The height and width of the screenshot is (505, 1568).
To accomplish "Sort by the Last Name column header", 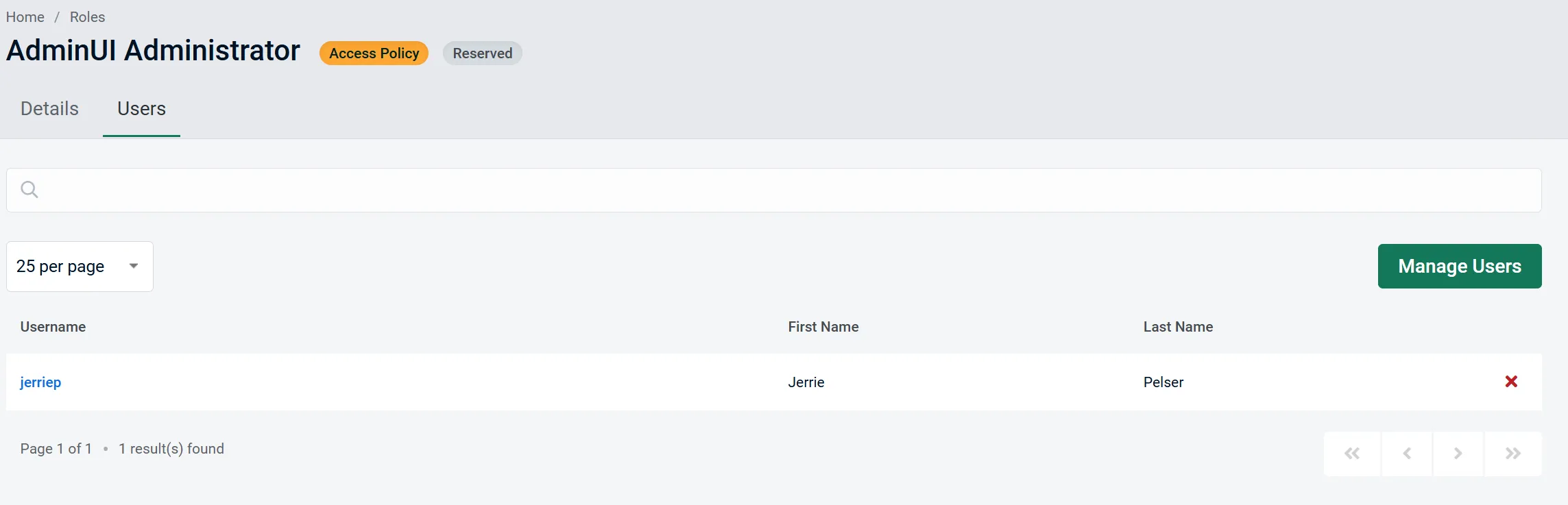I will tap(1177, 327).
